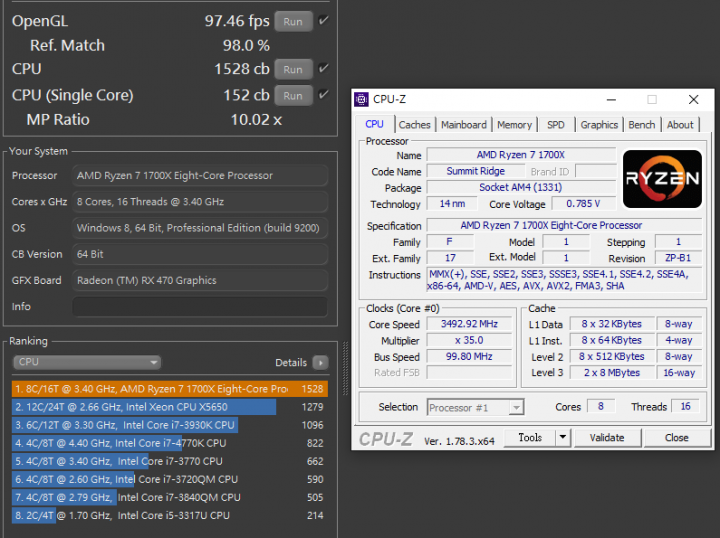Click the Bus Speed 99.80 MHz value
Image resolution: width=720 pixels, height=538 pixels.
coord(469,357)
